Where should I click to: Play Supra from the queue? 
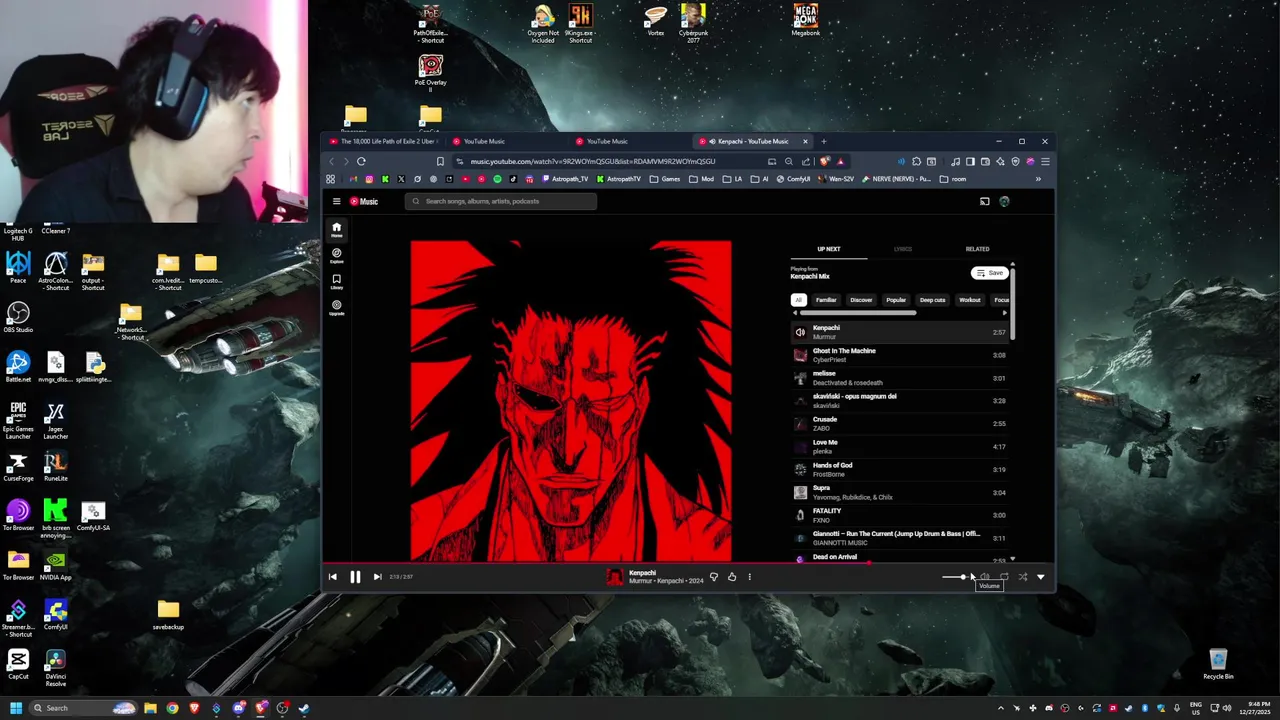coord(900,493)
